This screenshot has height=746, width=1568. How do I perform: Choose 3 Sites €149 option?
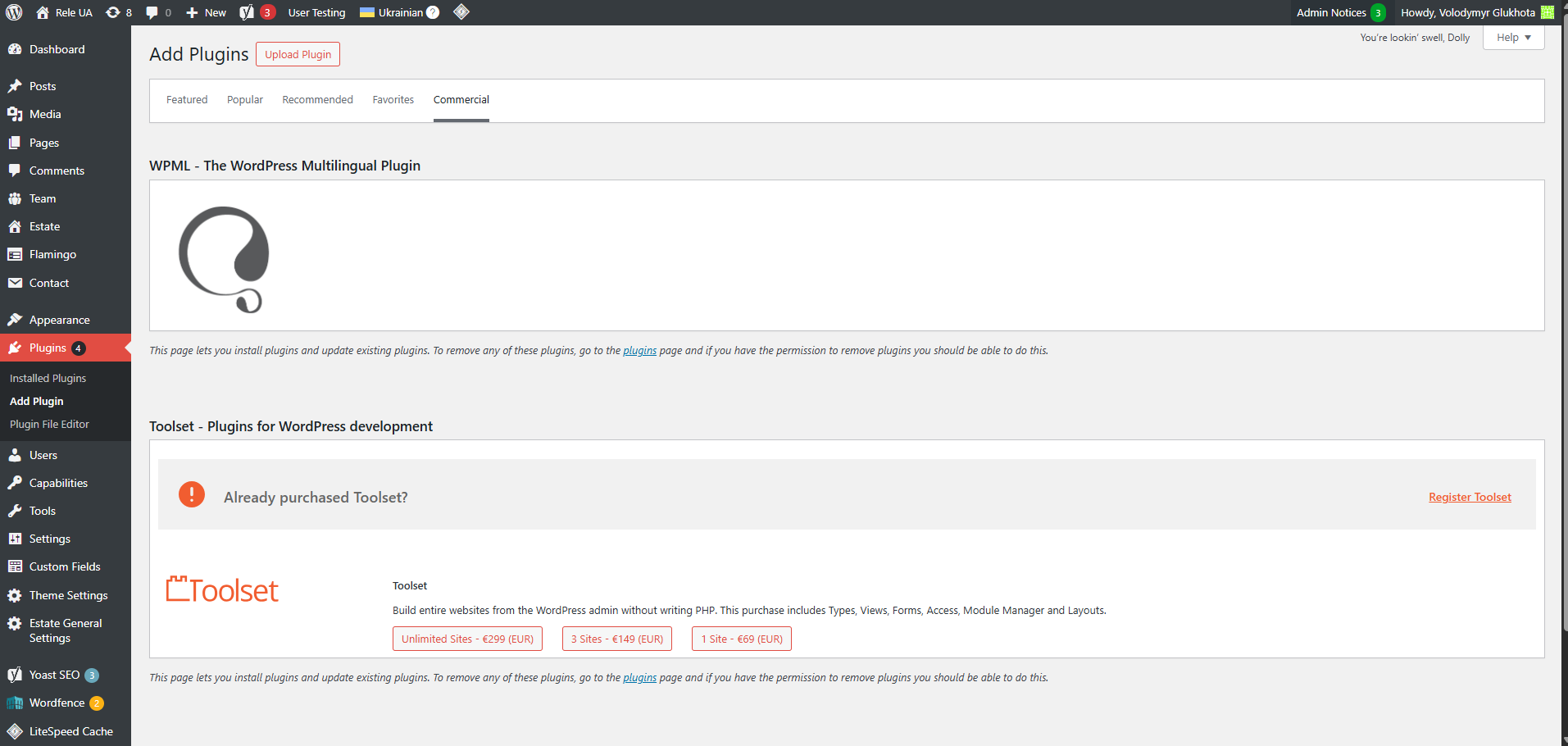pos(617,639)
